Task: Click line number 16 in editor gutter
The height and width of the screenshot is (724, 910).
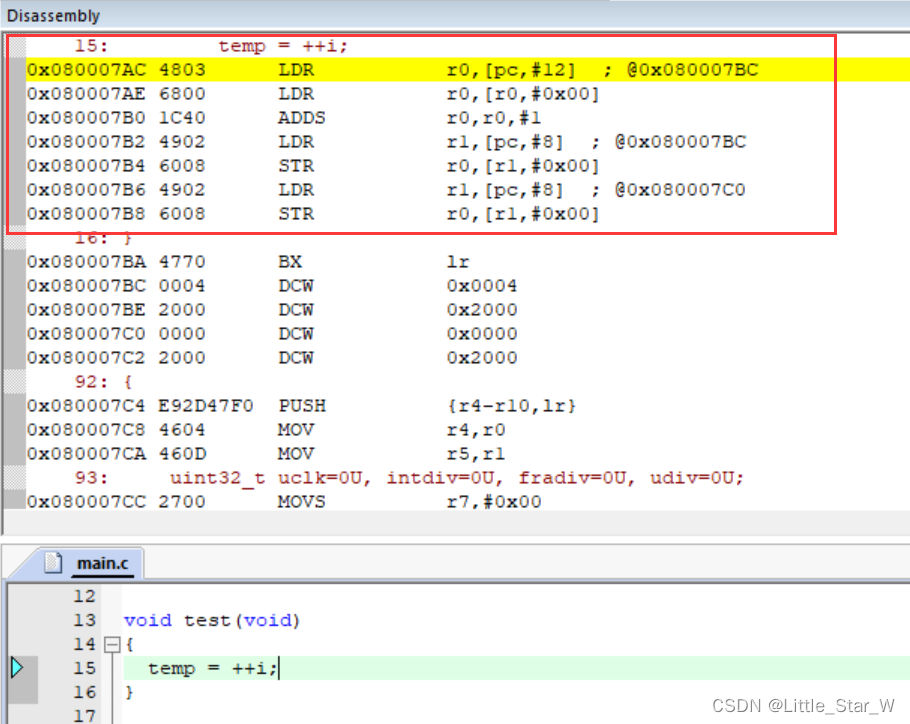Action: pos(84,692)
